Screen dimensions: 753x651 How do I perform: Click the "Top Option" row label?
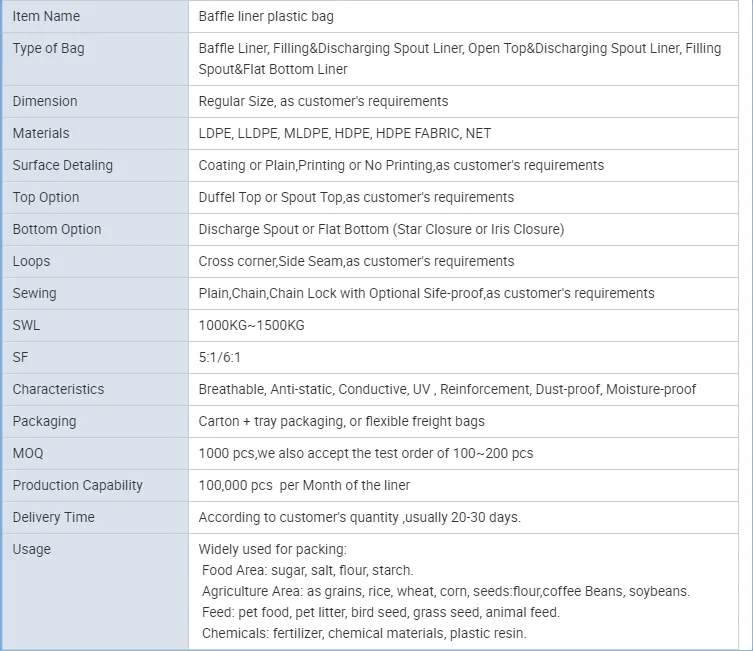pos(46,197)
